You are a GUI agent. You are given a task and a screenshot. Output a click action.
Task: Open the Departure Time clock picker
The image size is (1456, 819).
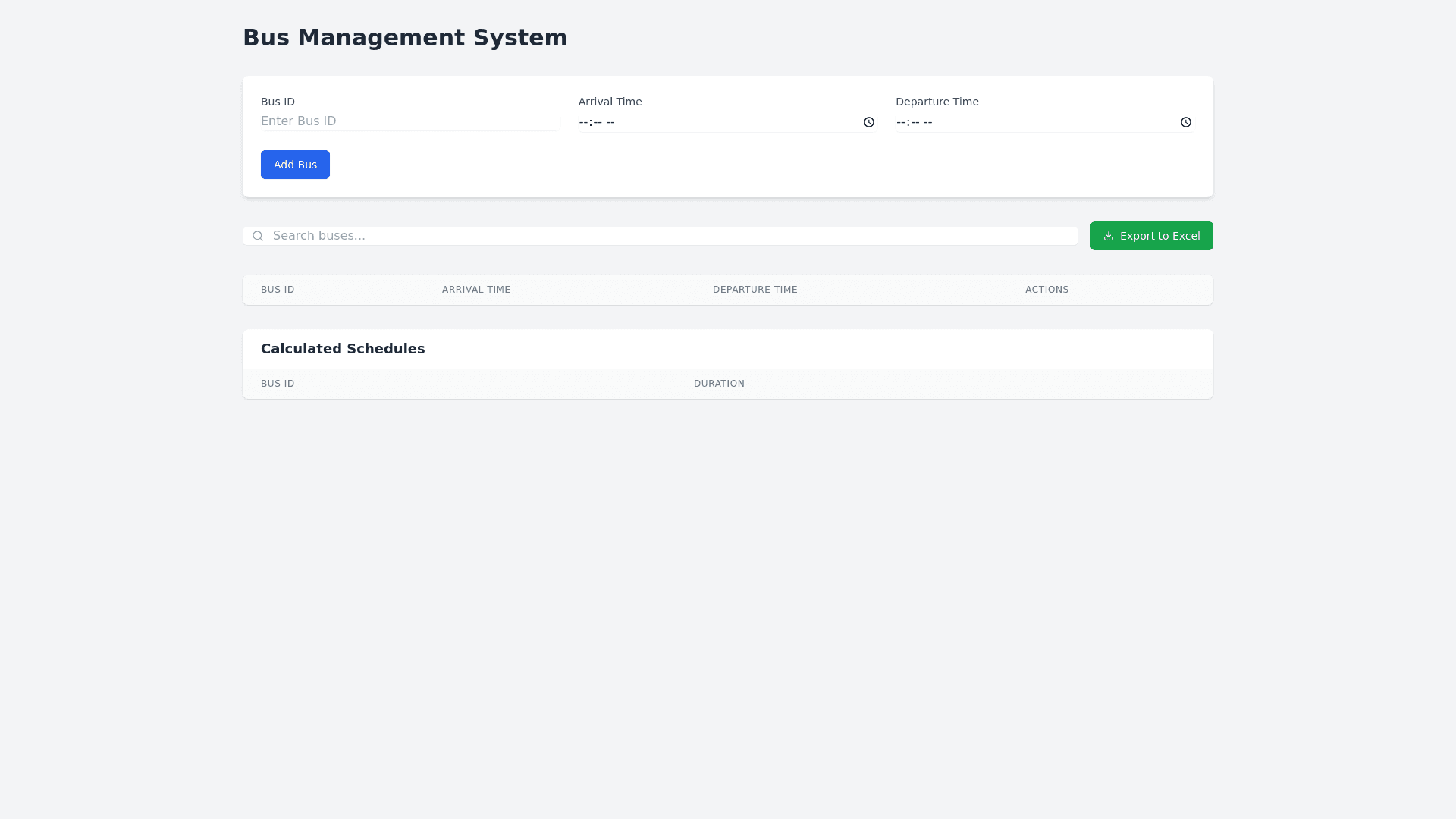click(x=1186, y=122)
